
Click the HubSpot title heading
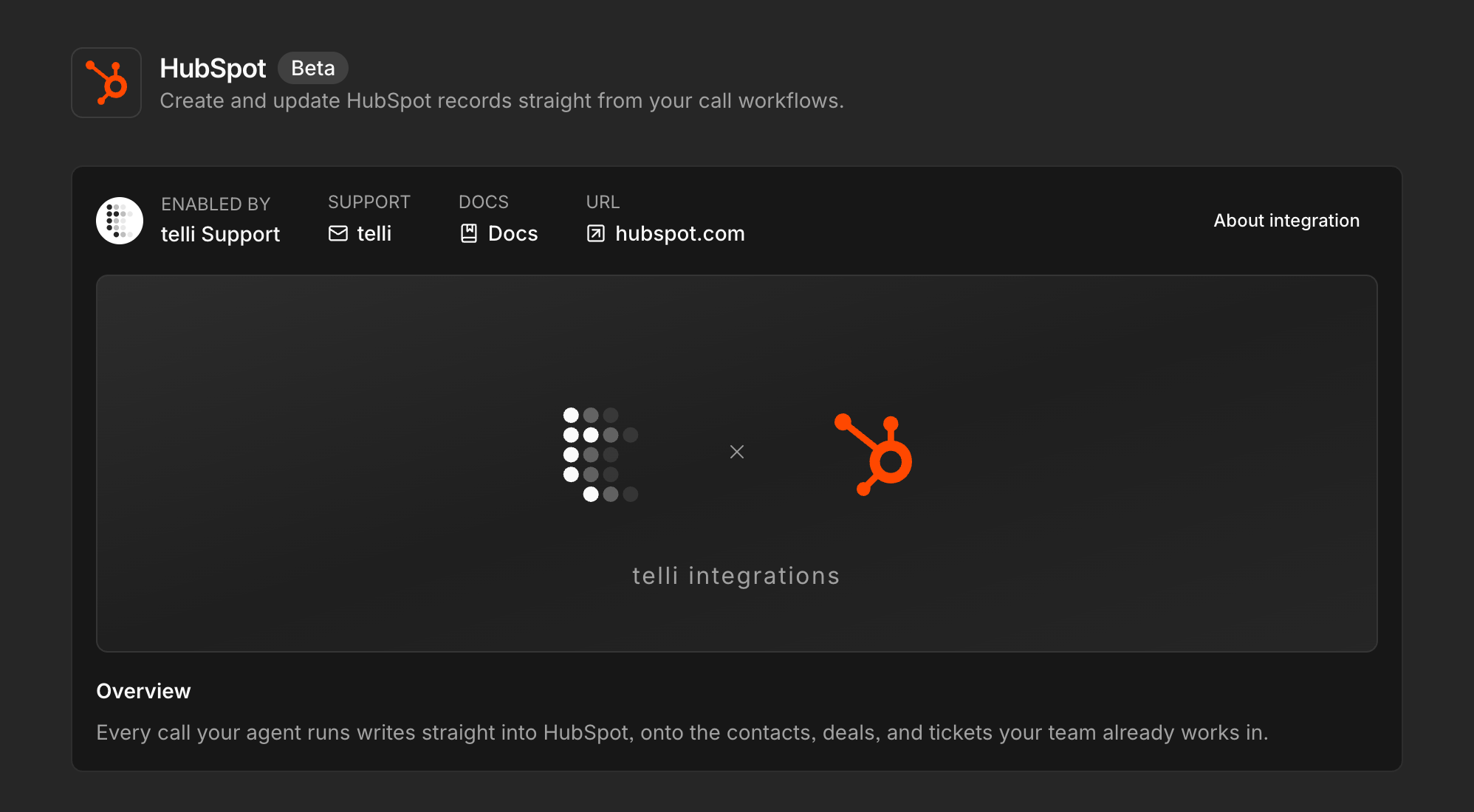(x=213, y=68)
